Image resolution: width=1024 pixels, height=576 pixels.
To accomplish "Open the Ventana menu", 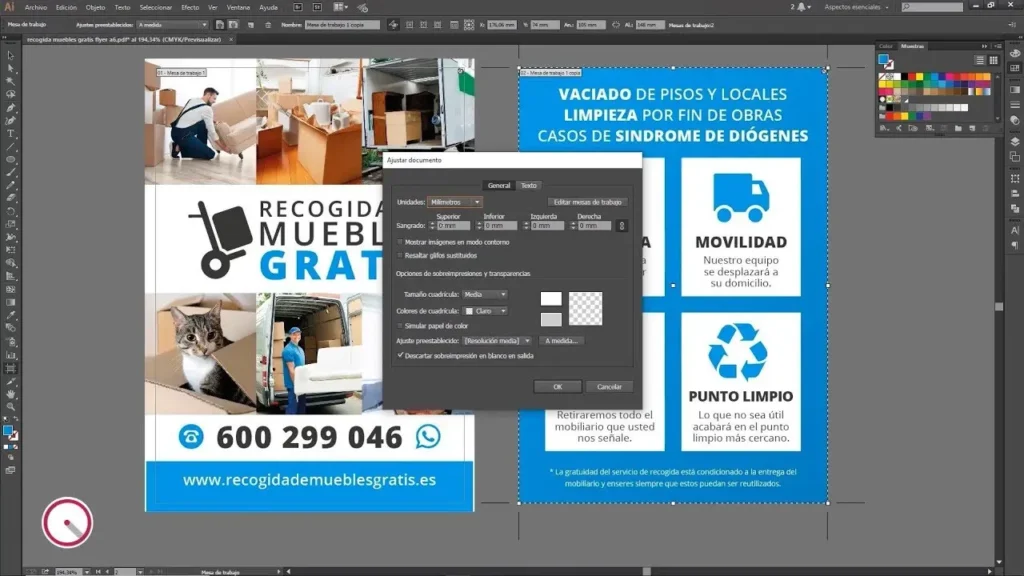I will pos(238,7).
